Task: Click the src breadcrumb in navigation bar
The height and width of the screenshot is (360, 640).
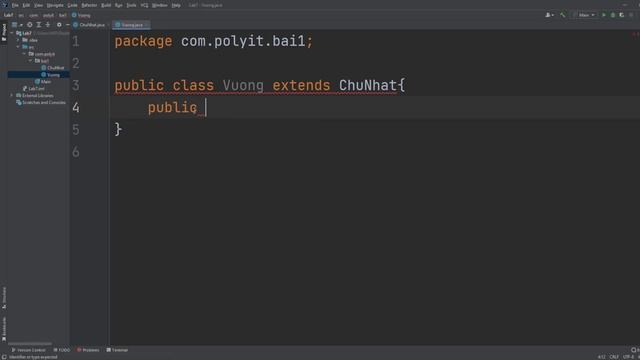Action: (x=21, y=15)
